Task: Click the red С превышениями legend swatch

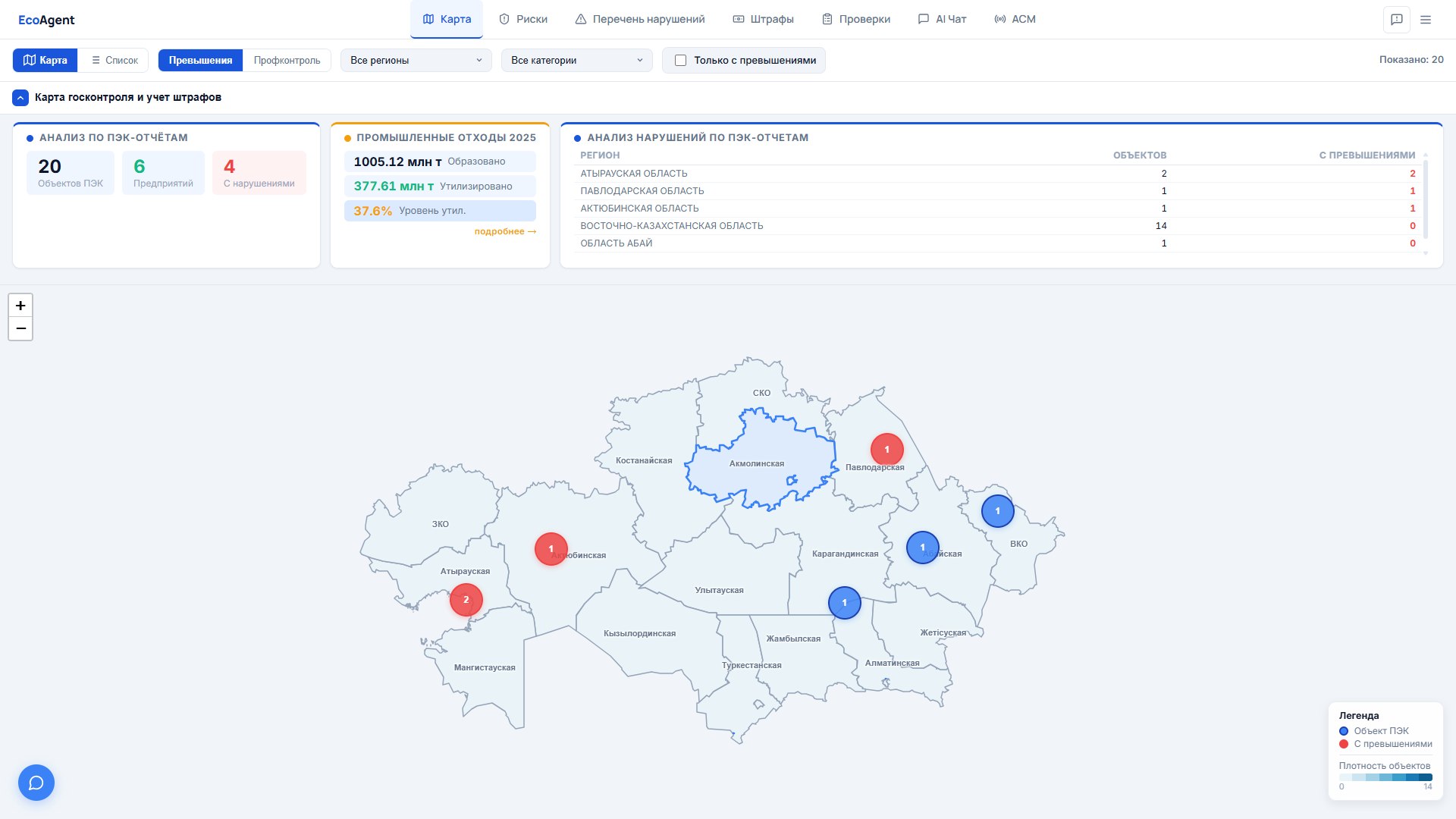Action: tap(1344, 744)
